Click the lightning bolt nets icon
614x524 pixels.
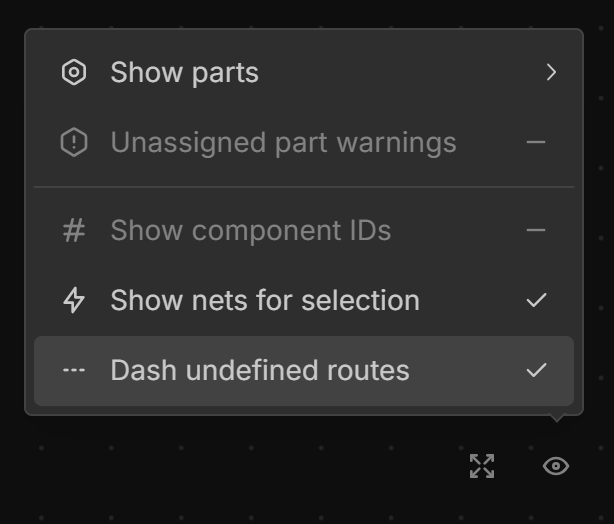tap(74, 301)
